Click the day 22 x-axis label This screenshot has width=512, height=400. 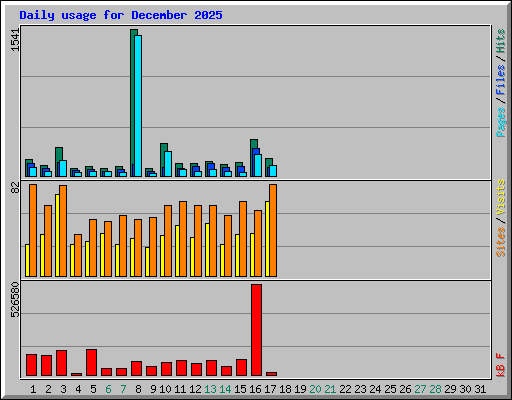[345, 389]
